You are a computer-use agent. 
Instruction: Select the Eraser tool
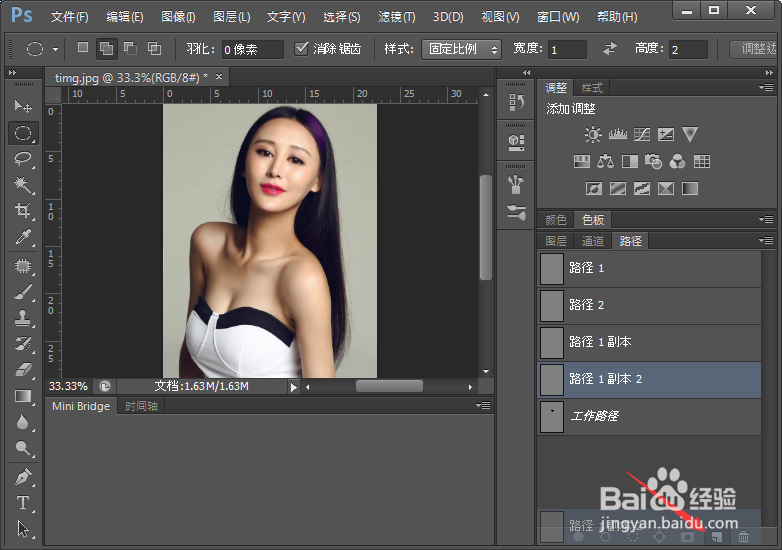(x=23, y=370)
